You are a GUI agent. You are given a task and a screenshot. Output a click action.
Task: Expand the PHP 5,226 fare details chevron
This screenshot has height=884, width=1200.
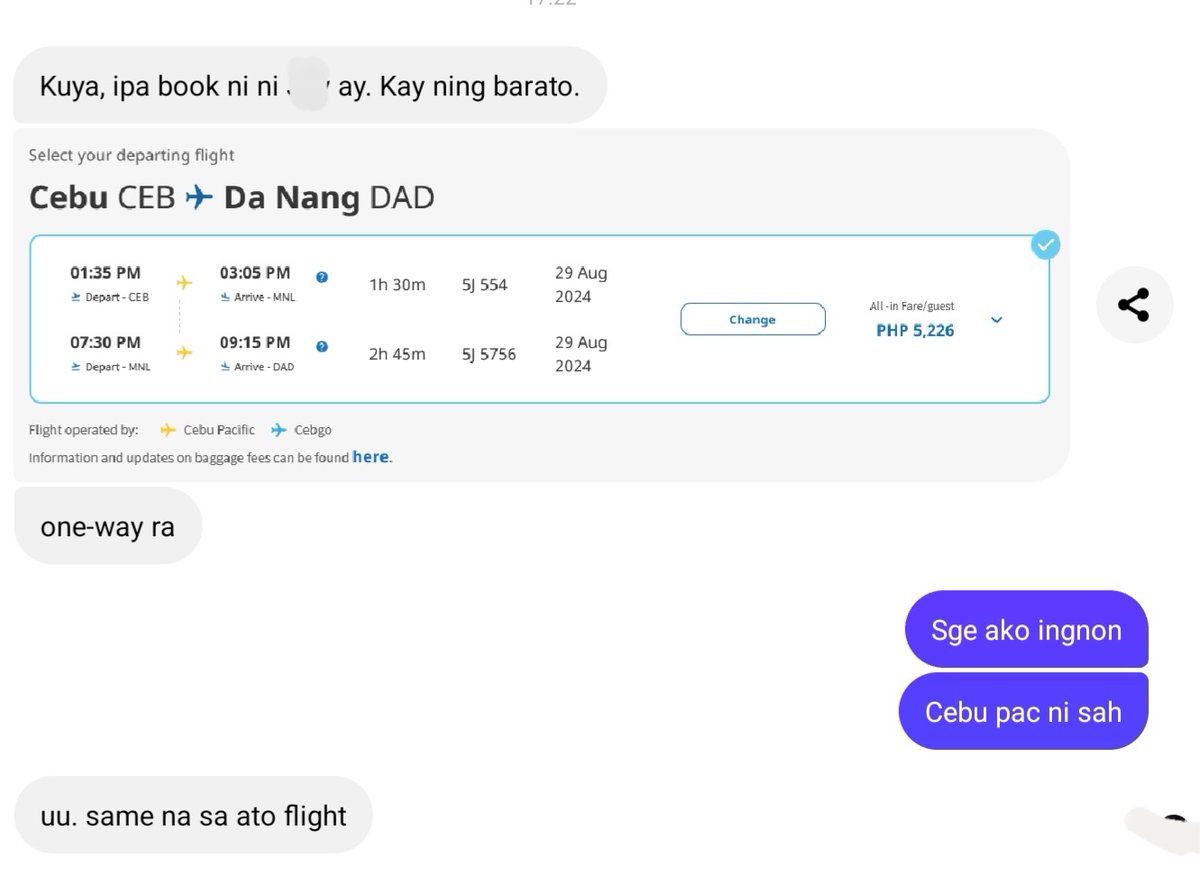click(x=996, y=320)
